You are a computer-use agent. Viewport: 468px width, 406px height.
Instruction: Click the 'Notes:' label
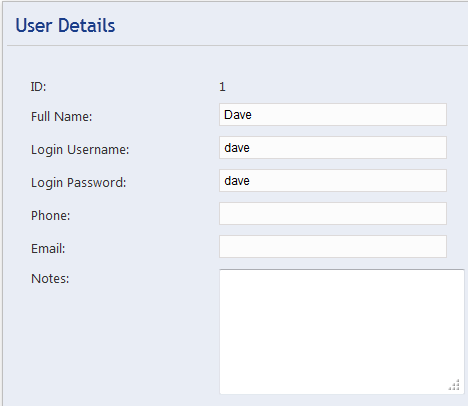point(50,279)
